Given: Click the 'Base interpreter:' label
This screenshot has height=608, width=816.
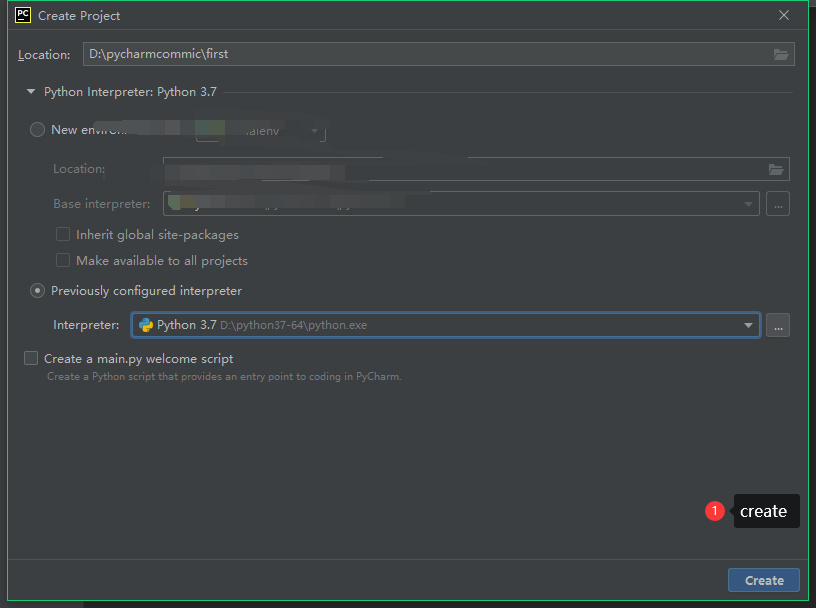Looking at the screenshot, I should 101,204.
